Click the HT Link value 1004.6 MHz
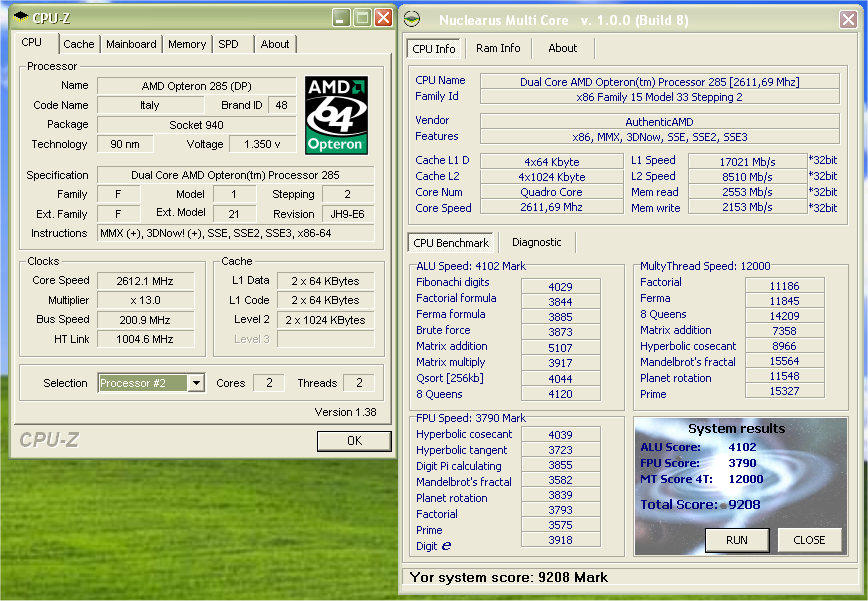868x601 pixels. pyautogui.click(x=145, y=339)
